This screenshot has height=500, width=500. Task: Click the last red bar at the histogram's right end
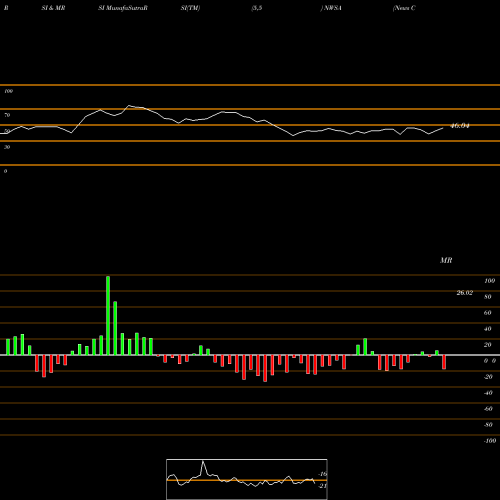point(444,362)
